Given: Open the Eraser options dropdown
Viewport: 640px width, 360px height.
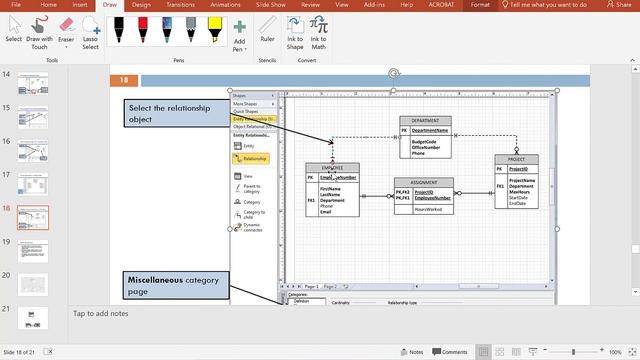Looking at the screenshot, I should (66, 47).
